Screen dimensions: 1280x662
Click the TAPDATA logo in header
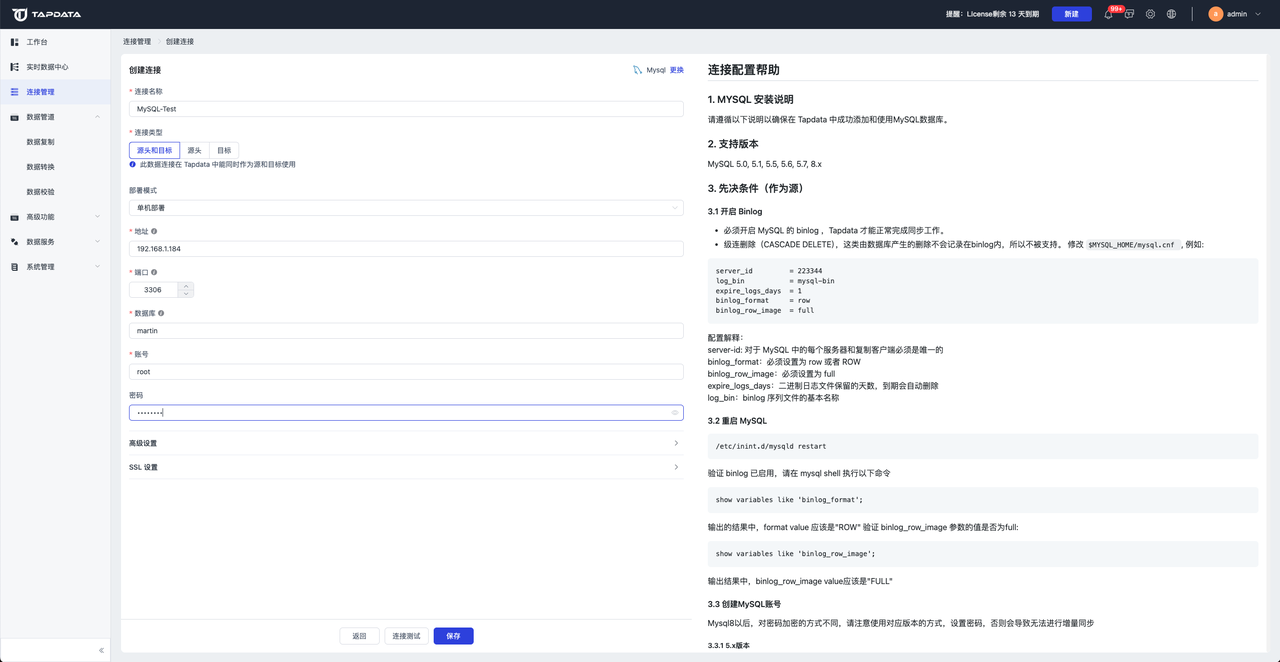click(47, 14)
